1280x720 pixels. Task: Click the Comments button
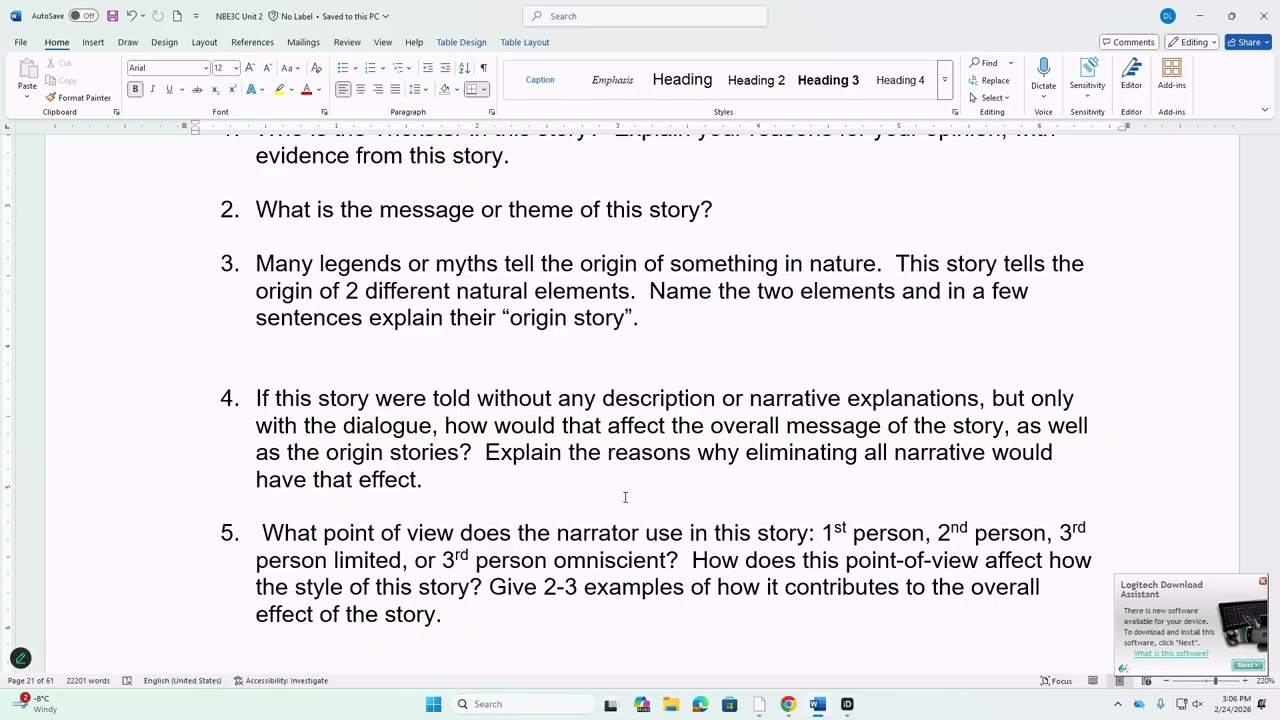[x=1127, y=42]
